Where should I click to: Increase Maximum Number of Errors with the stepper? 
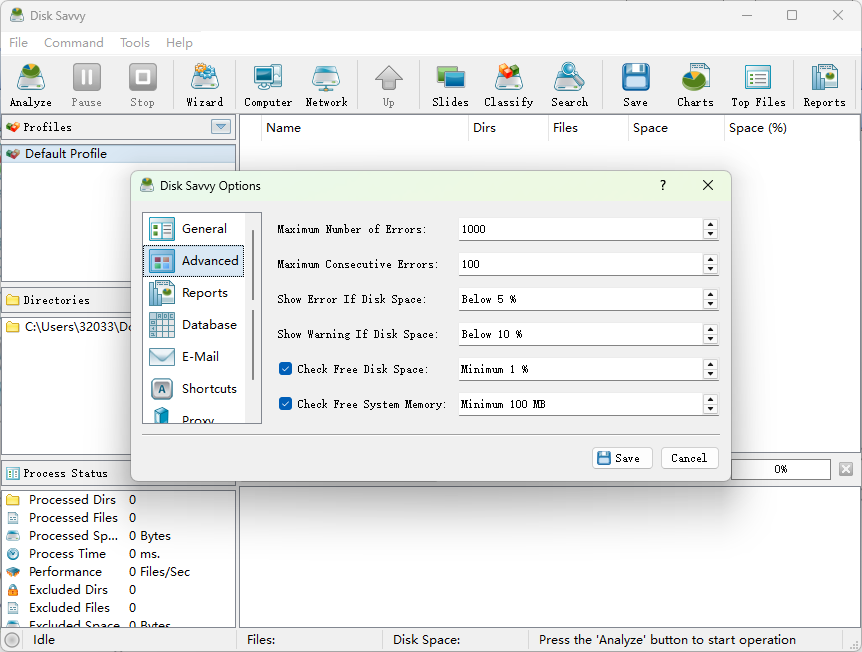click(x=710, y=225)
